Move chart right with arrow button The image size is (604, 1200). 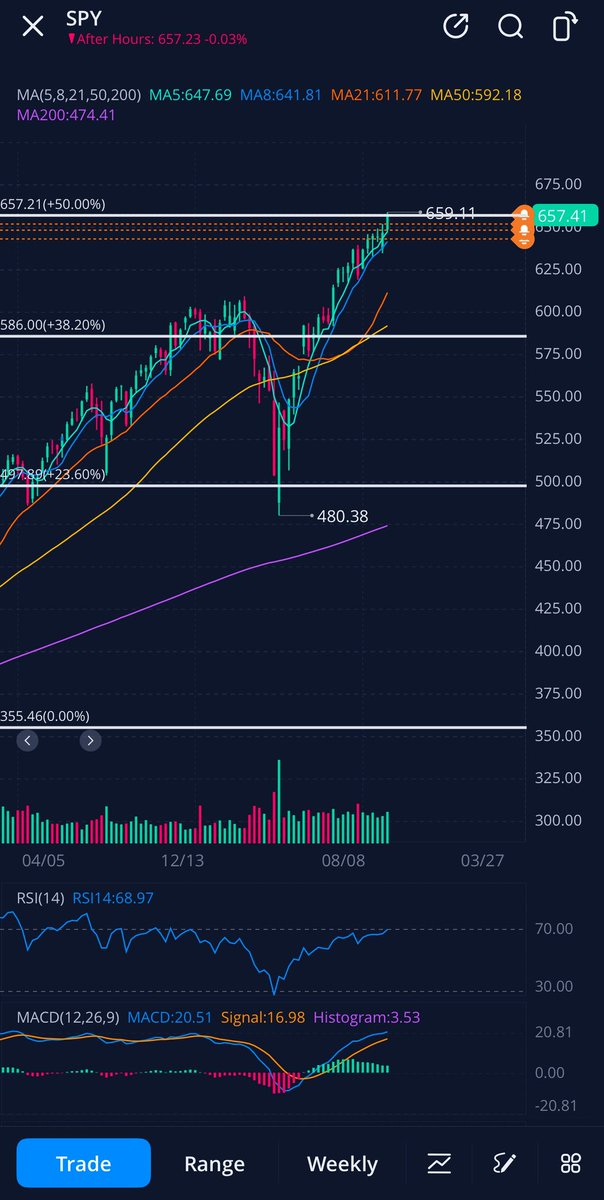(x=91, y=741)
